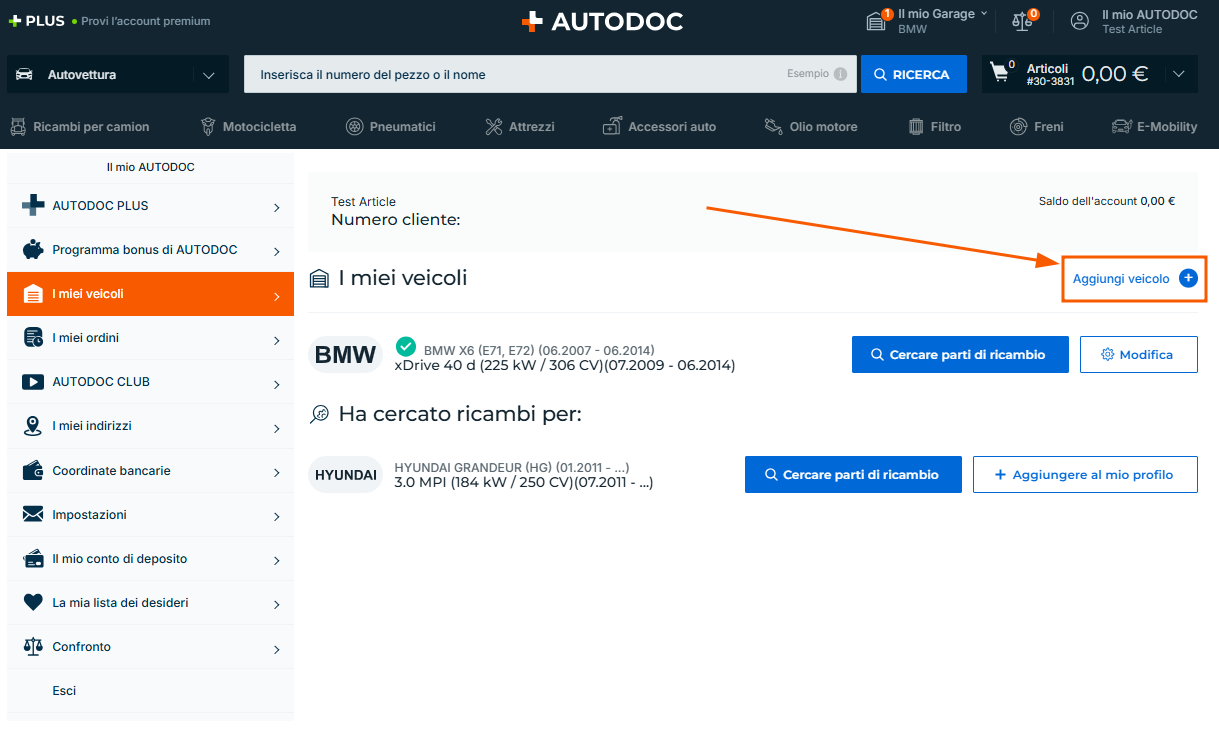The image size is (1219, 731).
Task: Click the BMW brand logo badge
Action: 345,355
